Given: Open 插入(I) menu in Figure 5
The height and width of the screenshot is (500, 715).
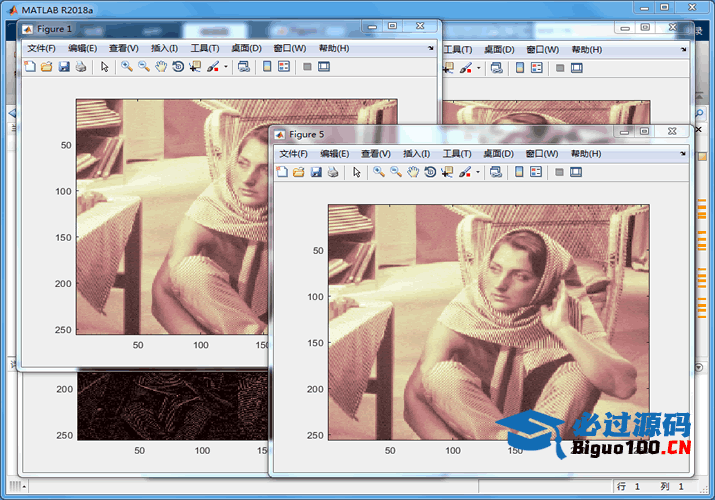Looking at the screenshot, I should (416, 154).
